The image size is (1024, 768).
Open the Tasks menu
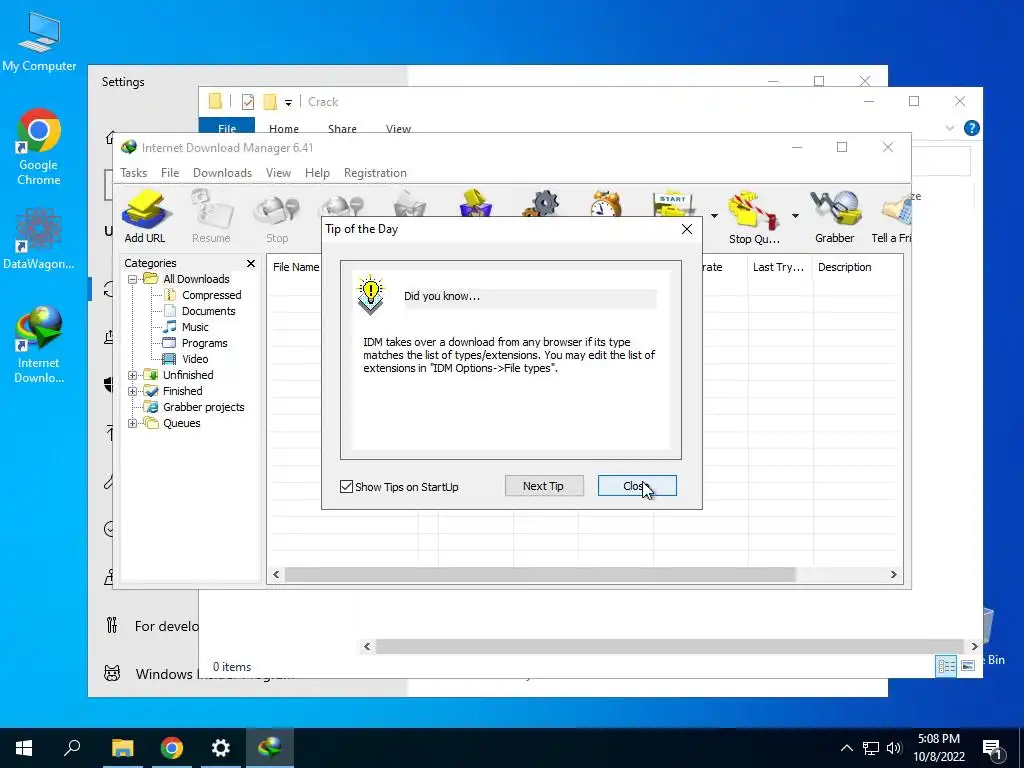[x=133, y=173]
